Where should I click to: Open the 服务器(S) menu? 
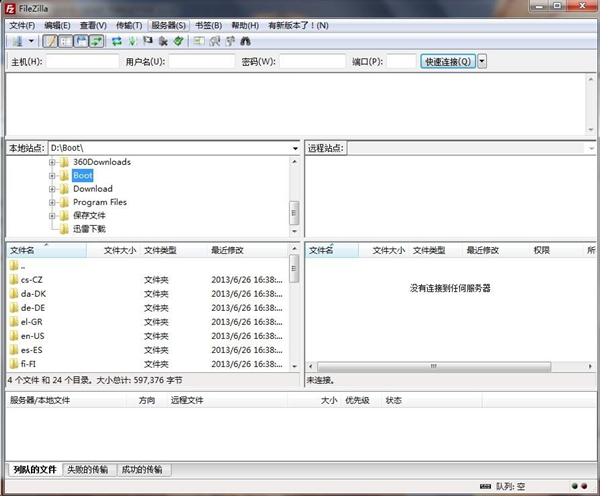point(168,26)
